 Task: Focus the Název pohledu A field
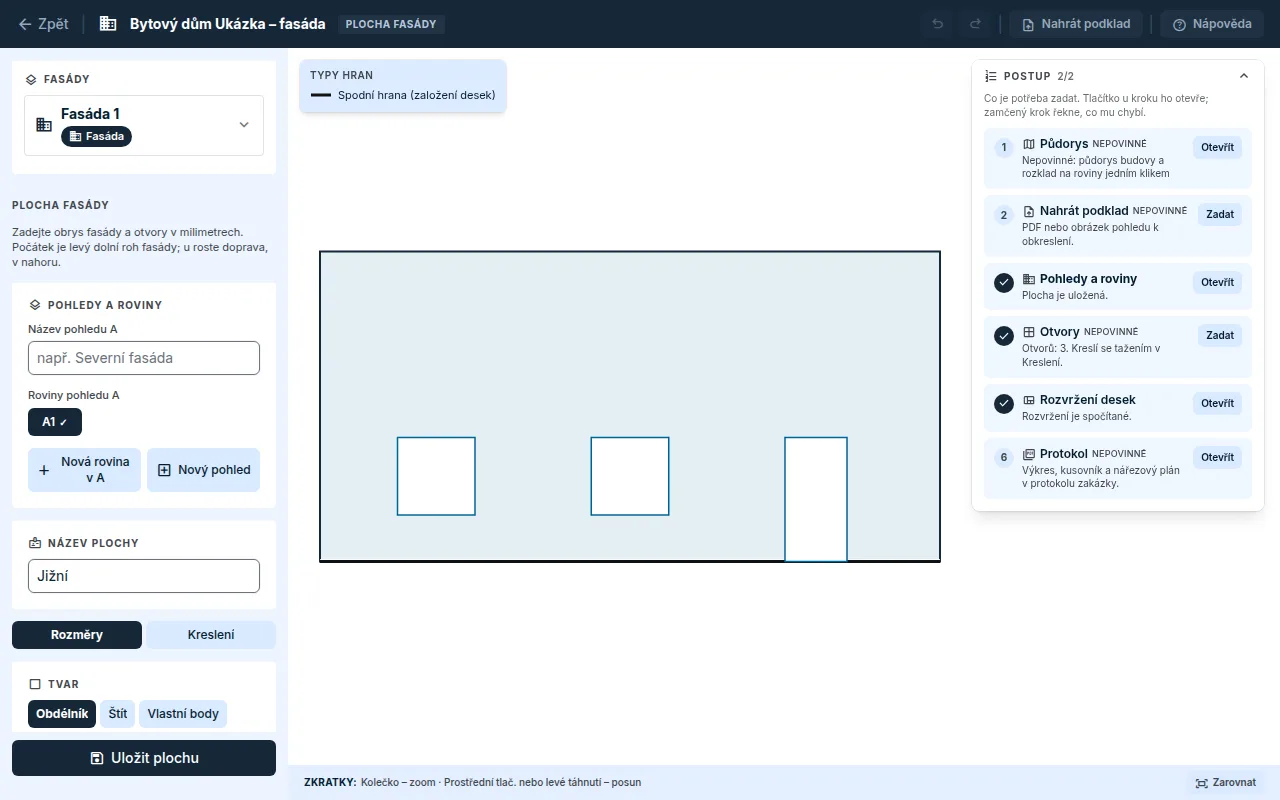(144, 358)
